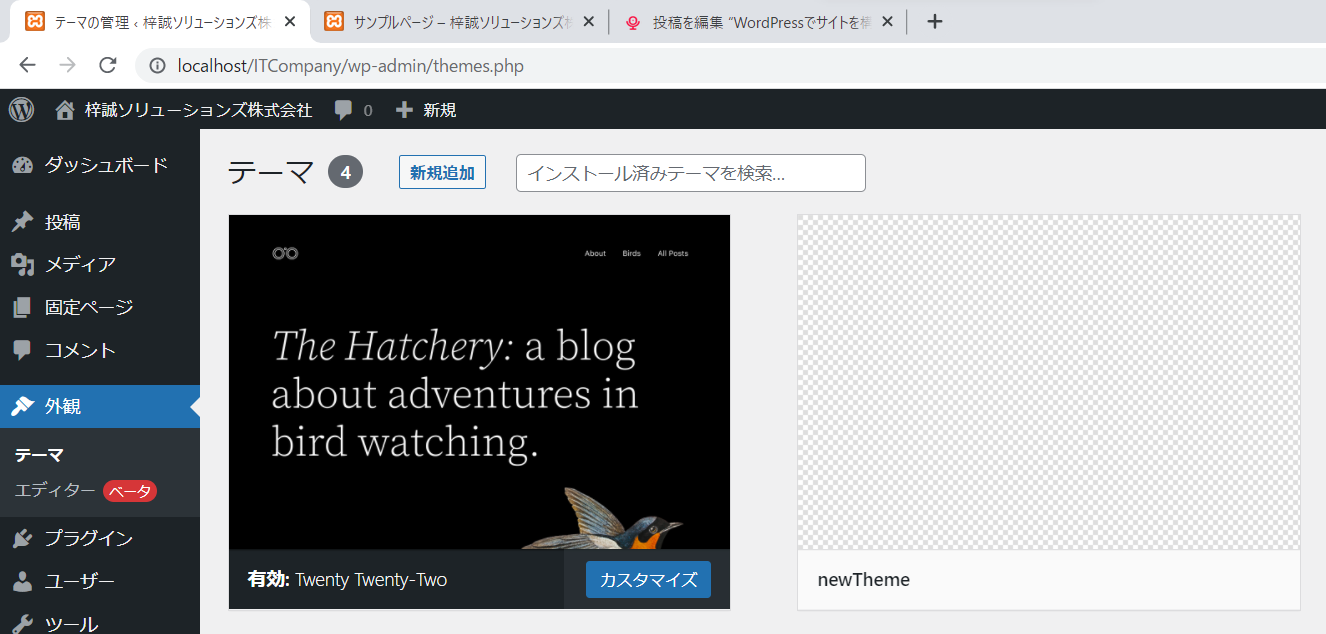Open ユーザー menu in sidebar
Screen dimensions: 1326x634
coord(79,582)
